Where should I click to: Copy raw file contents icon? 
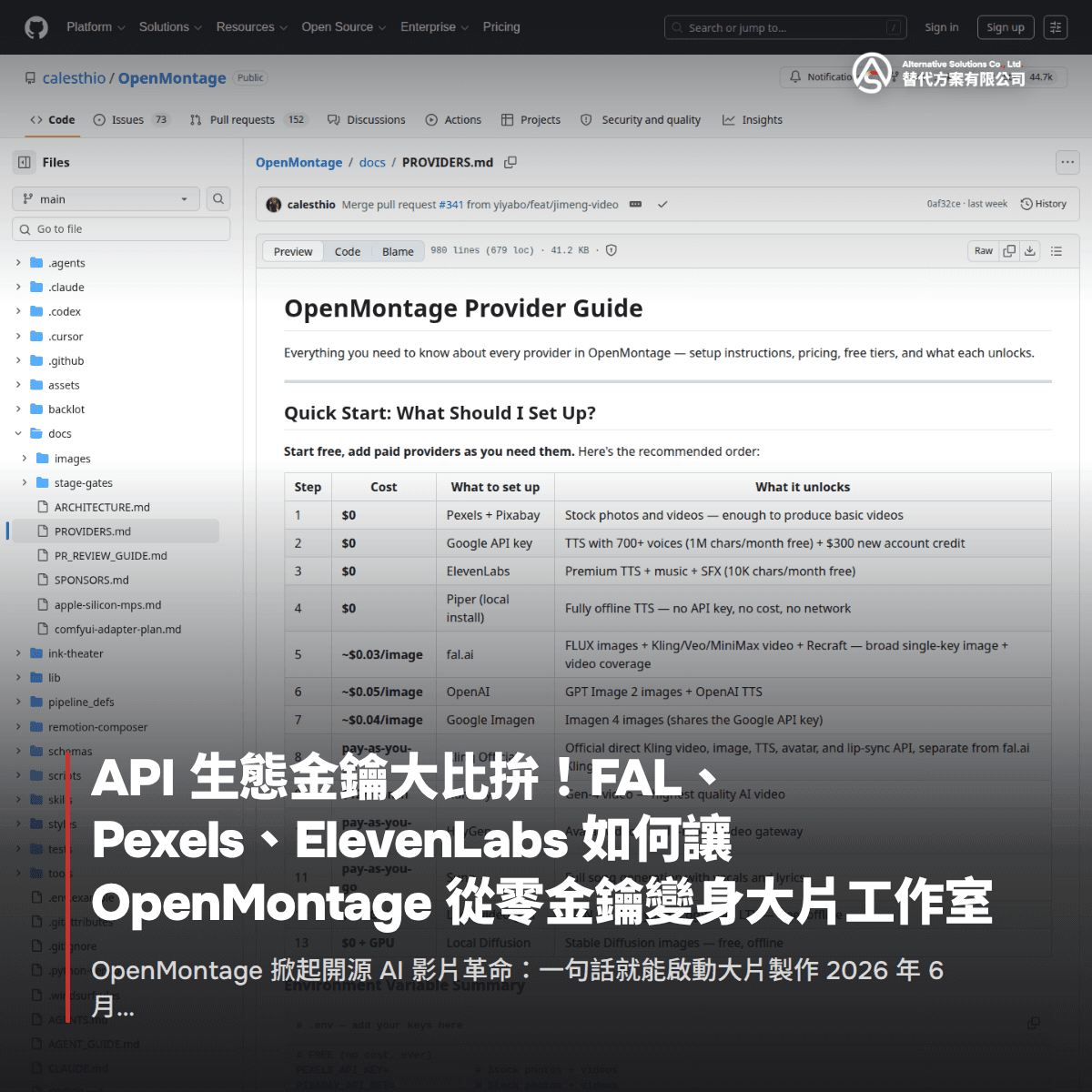(1009, 251)
